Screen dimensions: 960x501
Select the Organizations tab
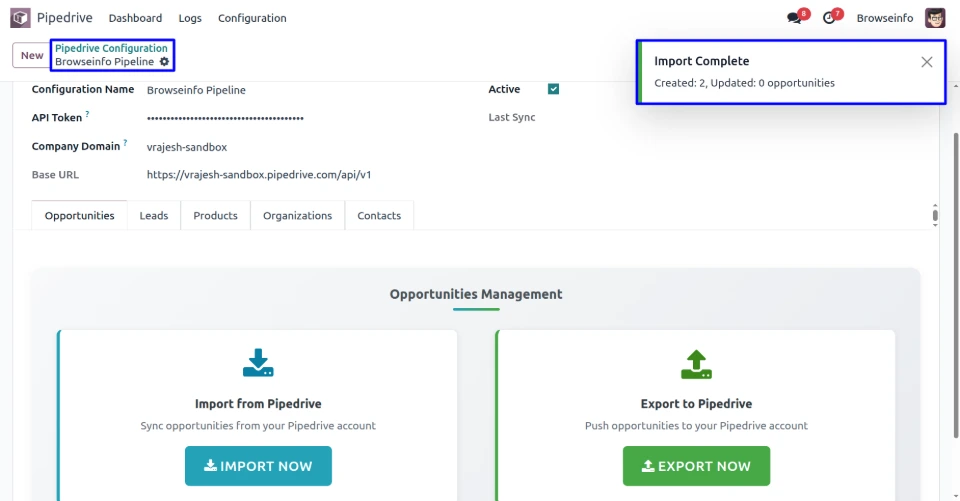(x=297, y=215)
